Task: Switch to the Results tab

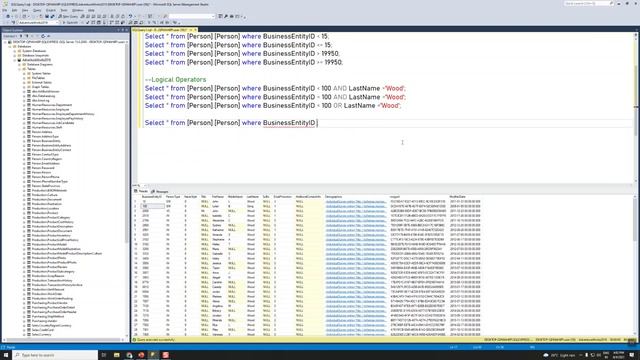Action: pos(141,191)
